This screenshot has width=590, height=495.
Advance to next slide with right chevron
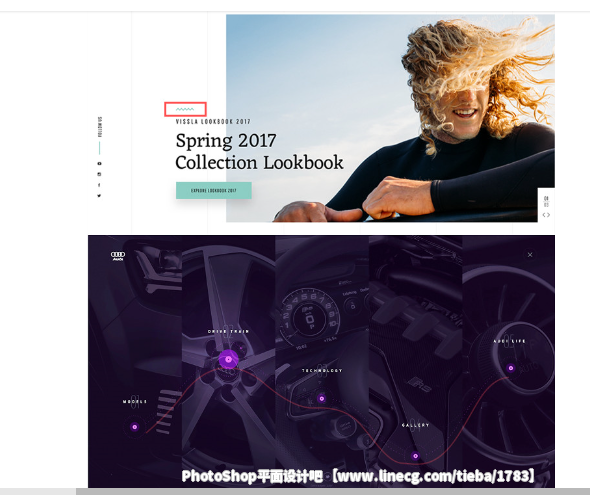tap(549, 215)
